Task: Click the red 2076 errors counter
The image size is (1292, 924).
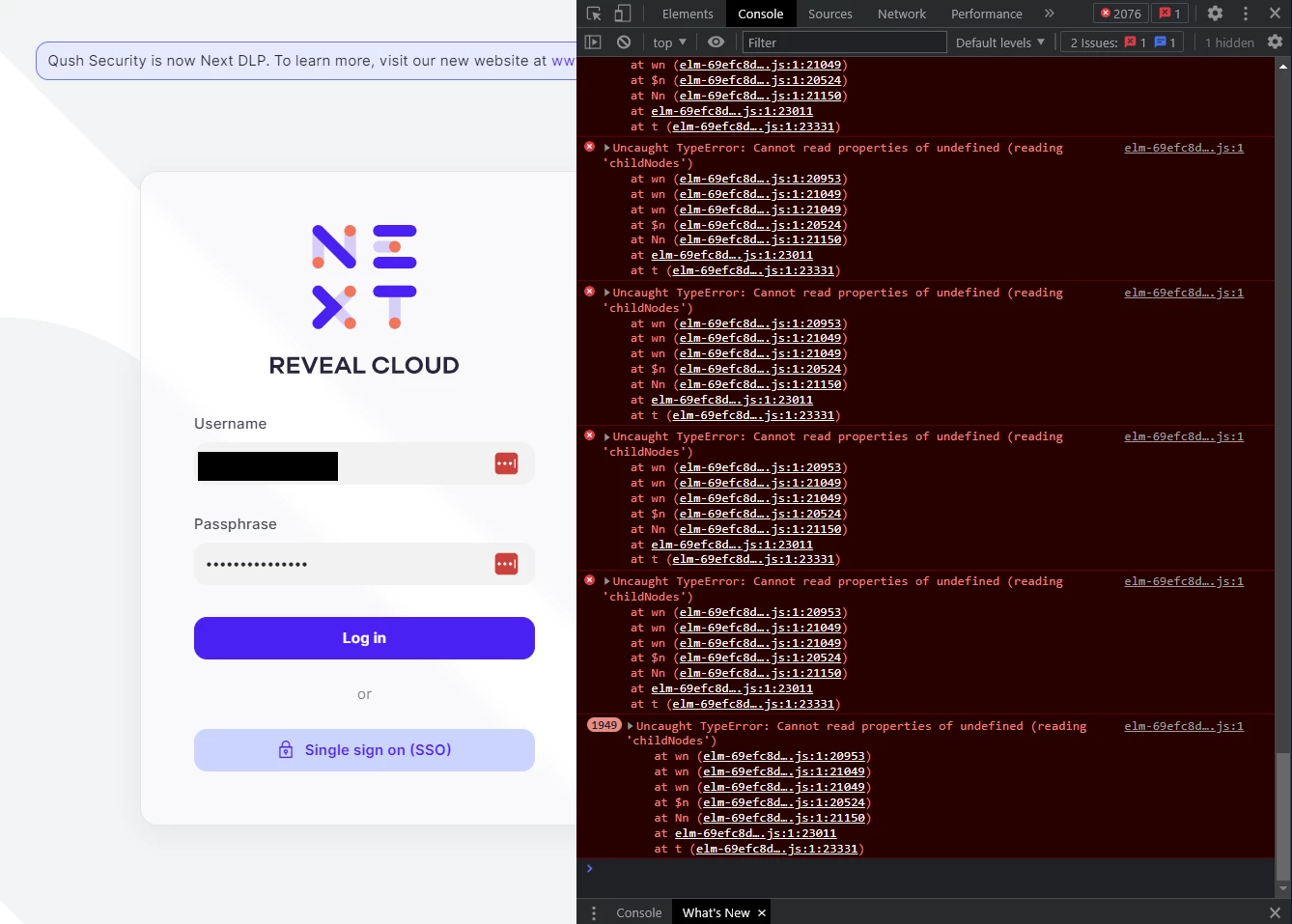Action: coord(1120,14)
